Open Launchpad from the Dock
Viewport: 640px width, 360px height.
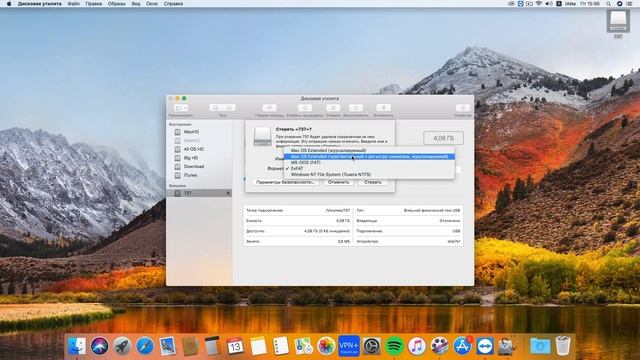(x=122, y=346)
